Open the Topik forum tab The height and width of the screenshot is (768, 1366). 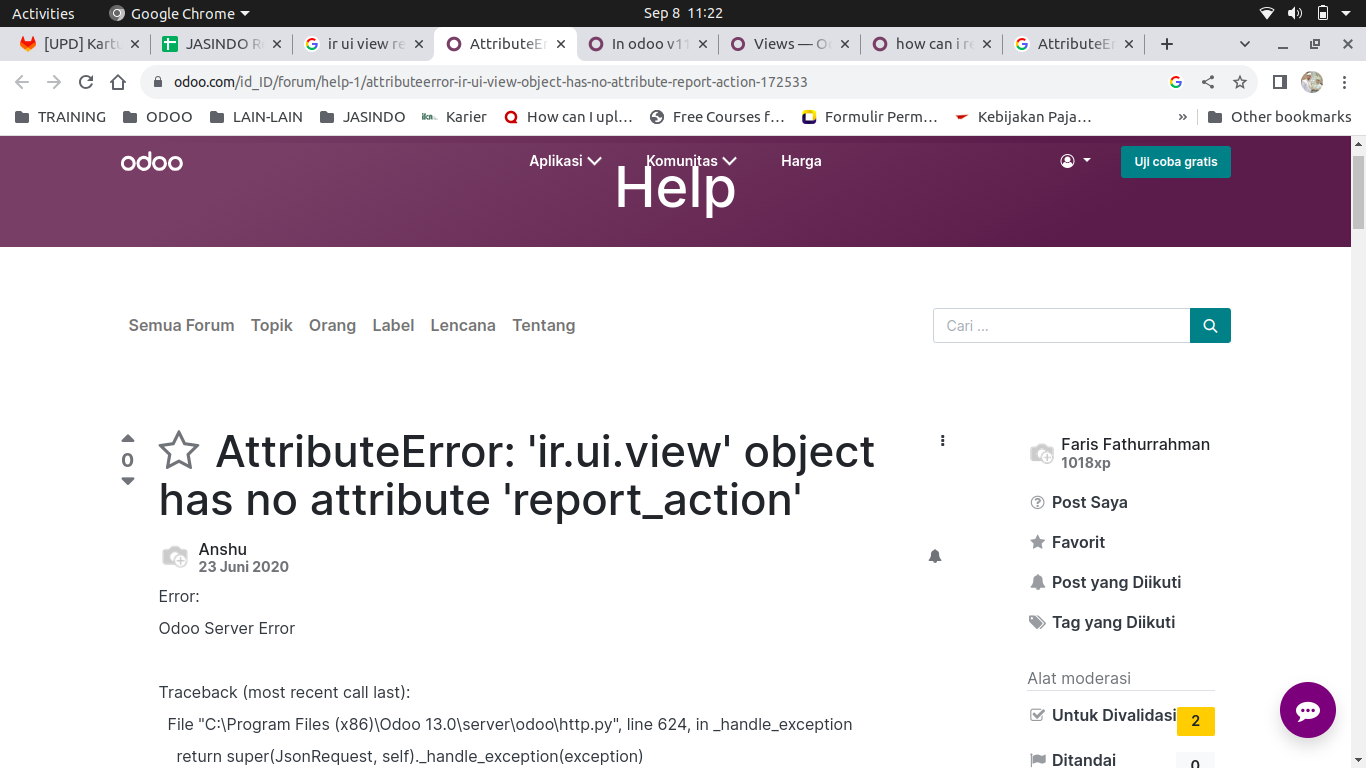(272, 325)
